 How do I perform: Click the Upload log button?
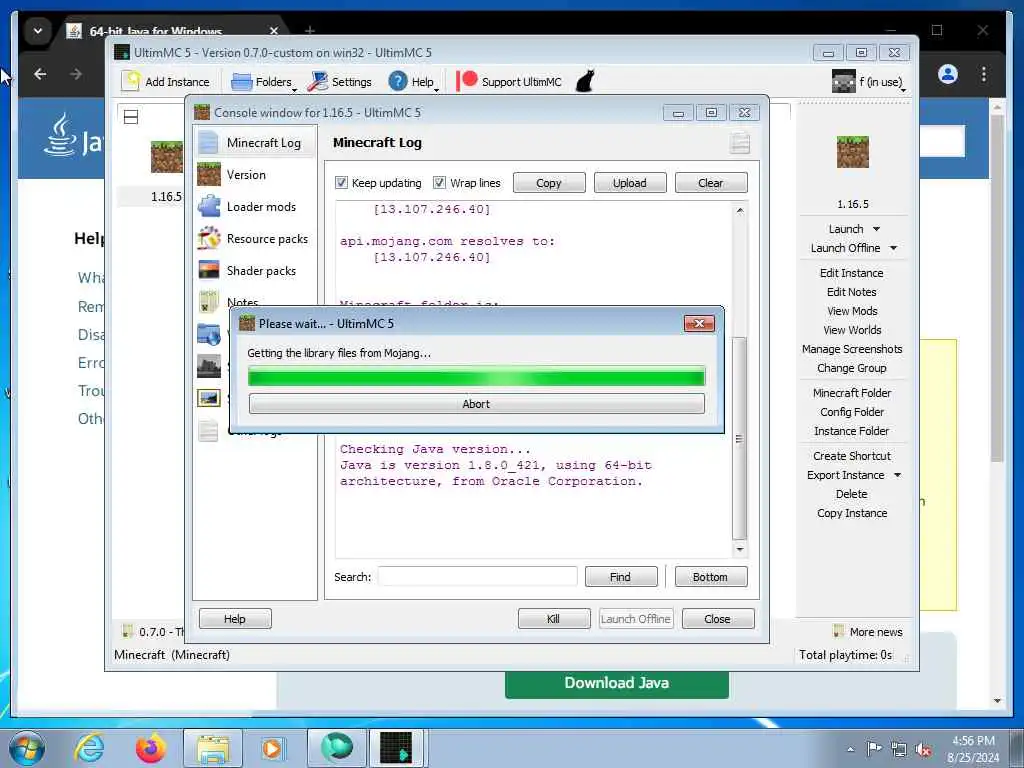pyautogui.click(x=630, y=183)
